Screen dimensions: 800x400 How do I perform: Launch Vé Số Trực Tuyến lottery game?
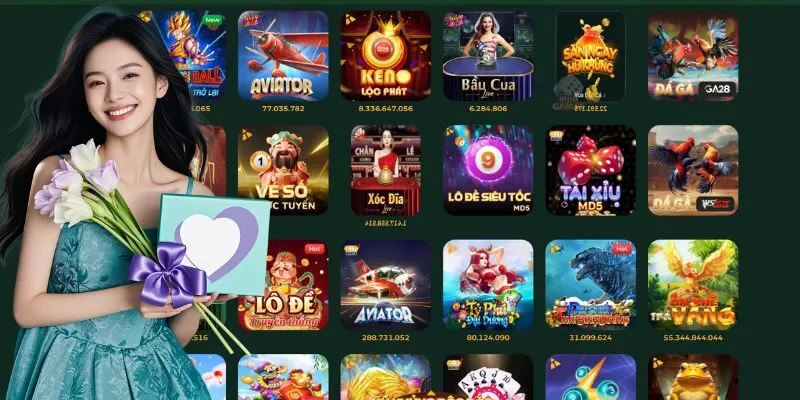pos(283,170)
